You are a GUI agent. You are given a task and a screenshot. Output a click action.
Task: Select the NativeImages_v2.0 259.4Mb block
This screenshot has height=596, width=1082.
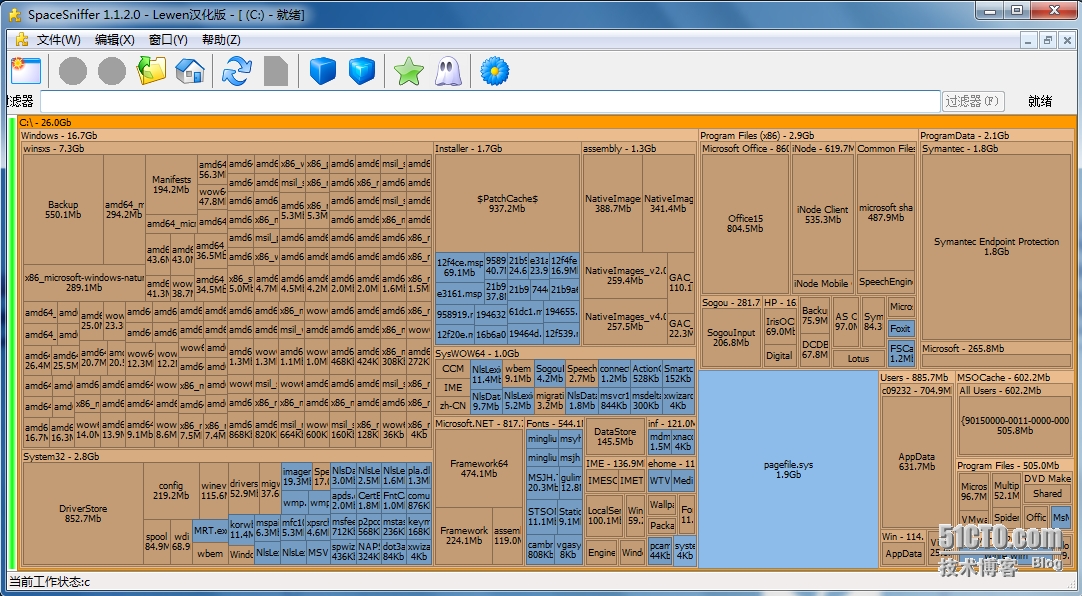[x=625, y=276]
